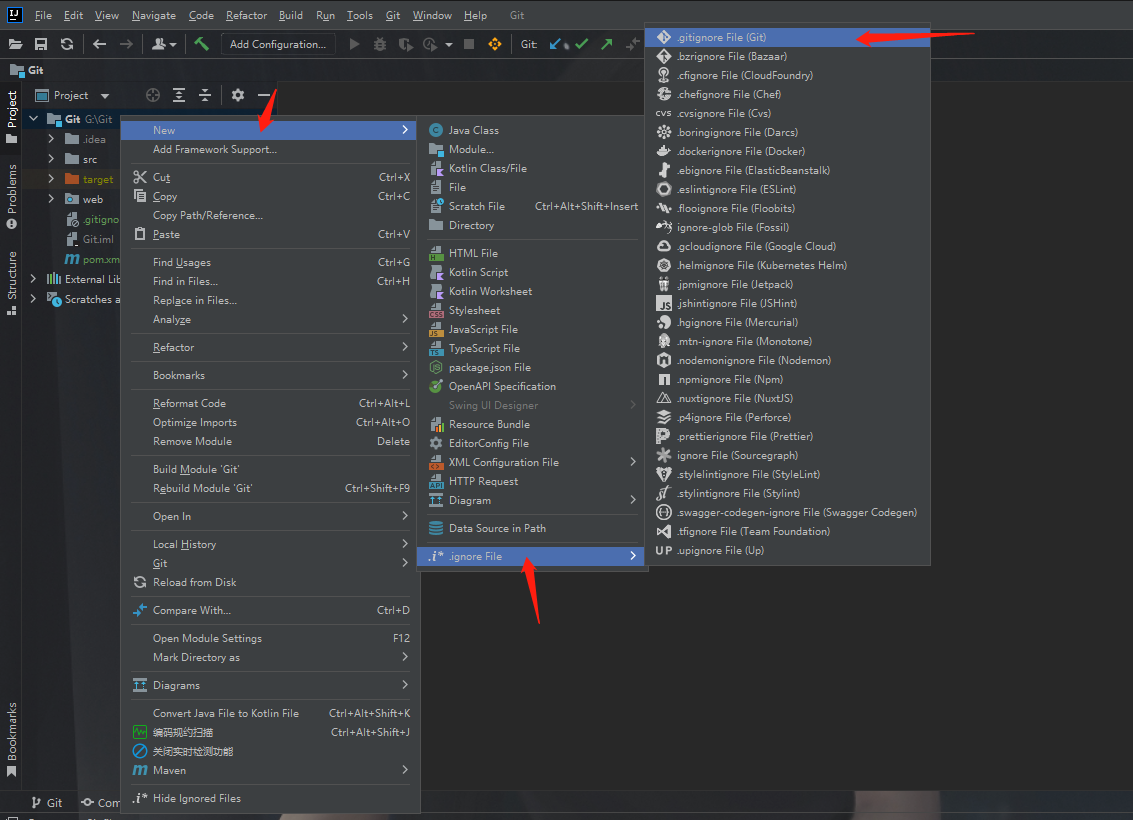1133x820 pixels.
Task: Click the Open folder toolbar icon
Action: (15, 44)
